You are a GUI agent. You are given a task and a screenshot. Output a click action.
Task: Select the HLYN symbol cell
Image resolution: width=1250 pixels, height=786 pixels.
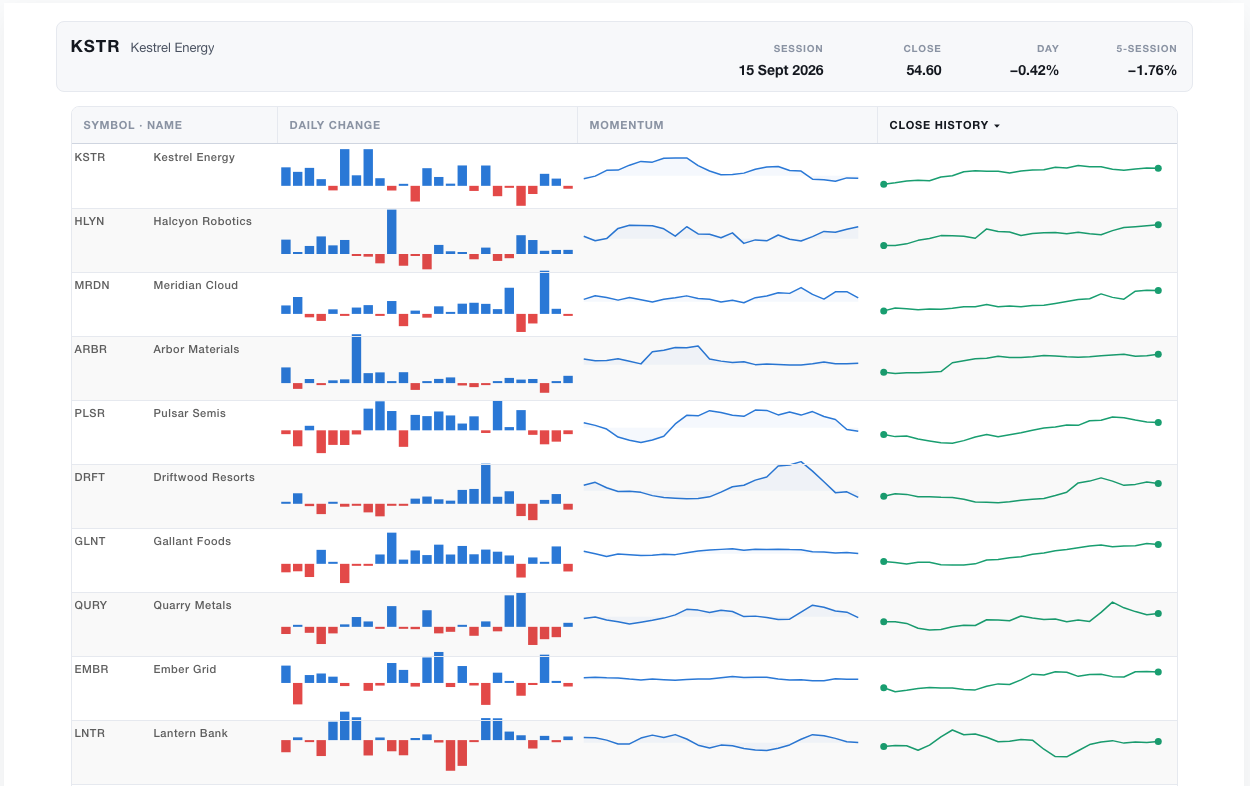tap(90, 221)
